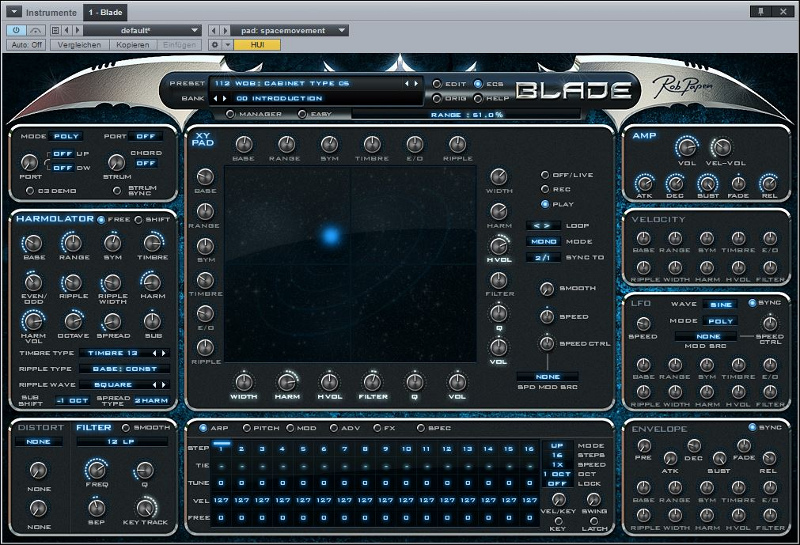Viewport: 800px width, 545px height.
Task: Switch to the Instrumente tab
Action: tap(51, 12)
